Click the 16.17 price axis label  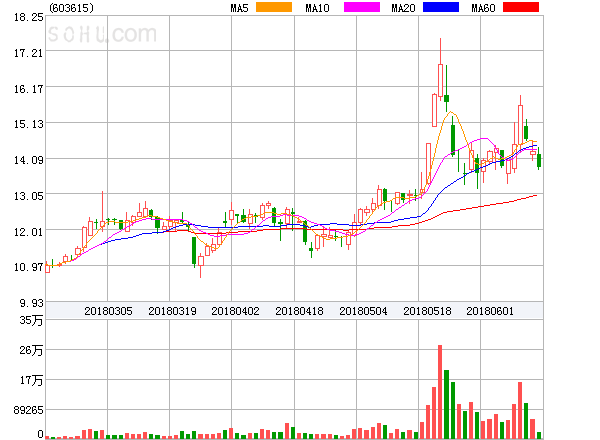click(29, 89)
